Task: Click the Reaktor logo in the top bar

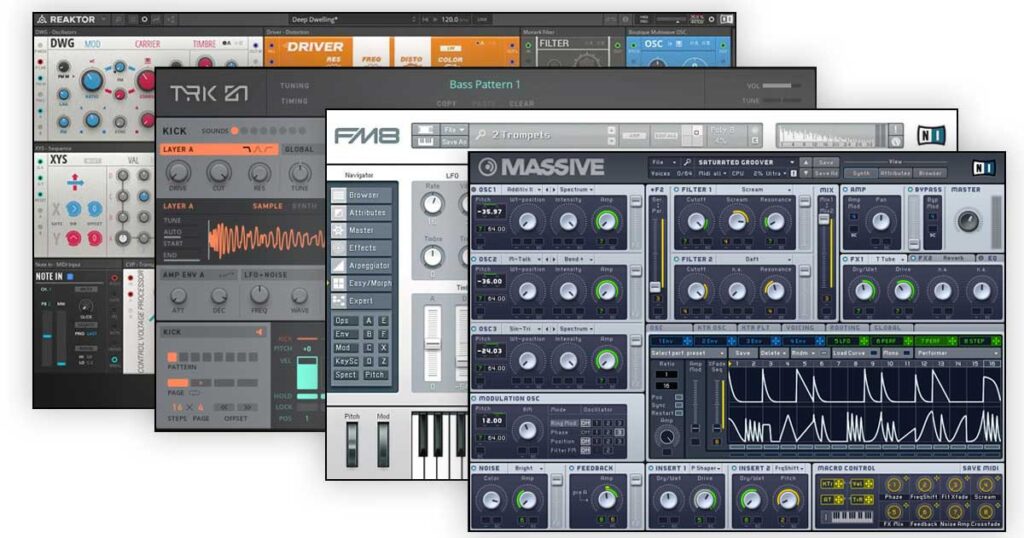Action: 42,19
